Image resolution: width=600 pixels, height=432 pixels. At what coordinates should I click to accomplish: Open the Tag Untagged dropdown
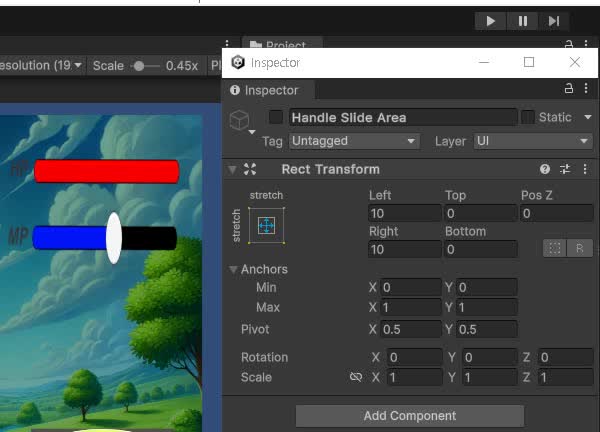coord(354,141)
